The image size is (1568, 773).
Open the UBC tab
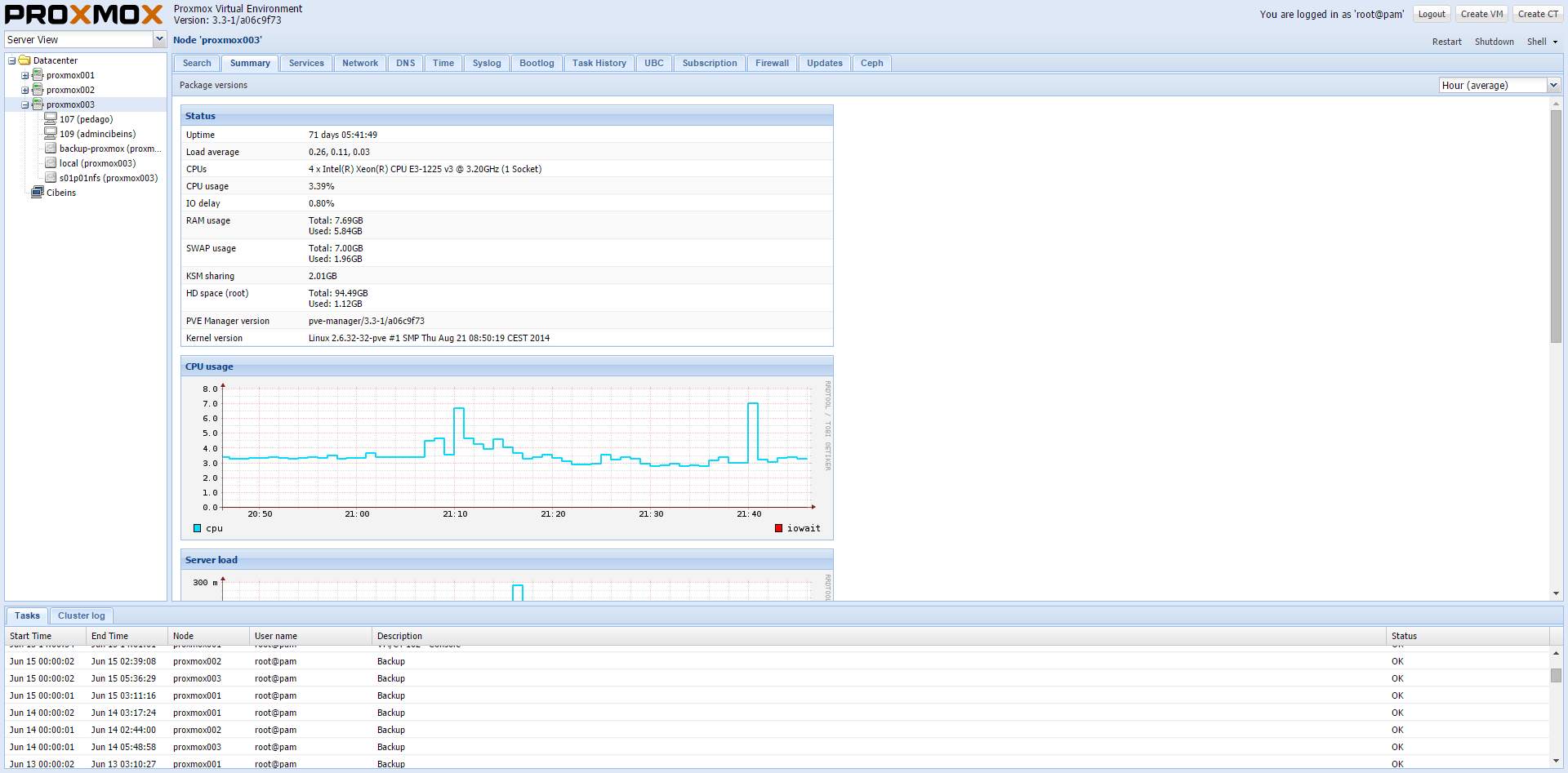coord(654,63)
